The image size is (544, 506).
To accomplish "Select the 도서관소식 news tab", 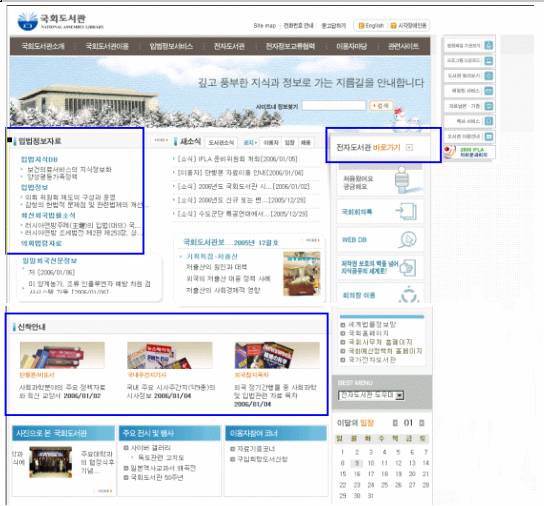I will click(221, 143).
